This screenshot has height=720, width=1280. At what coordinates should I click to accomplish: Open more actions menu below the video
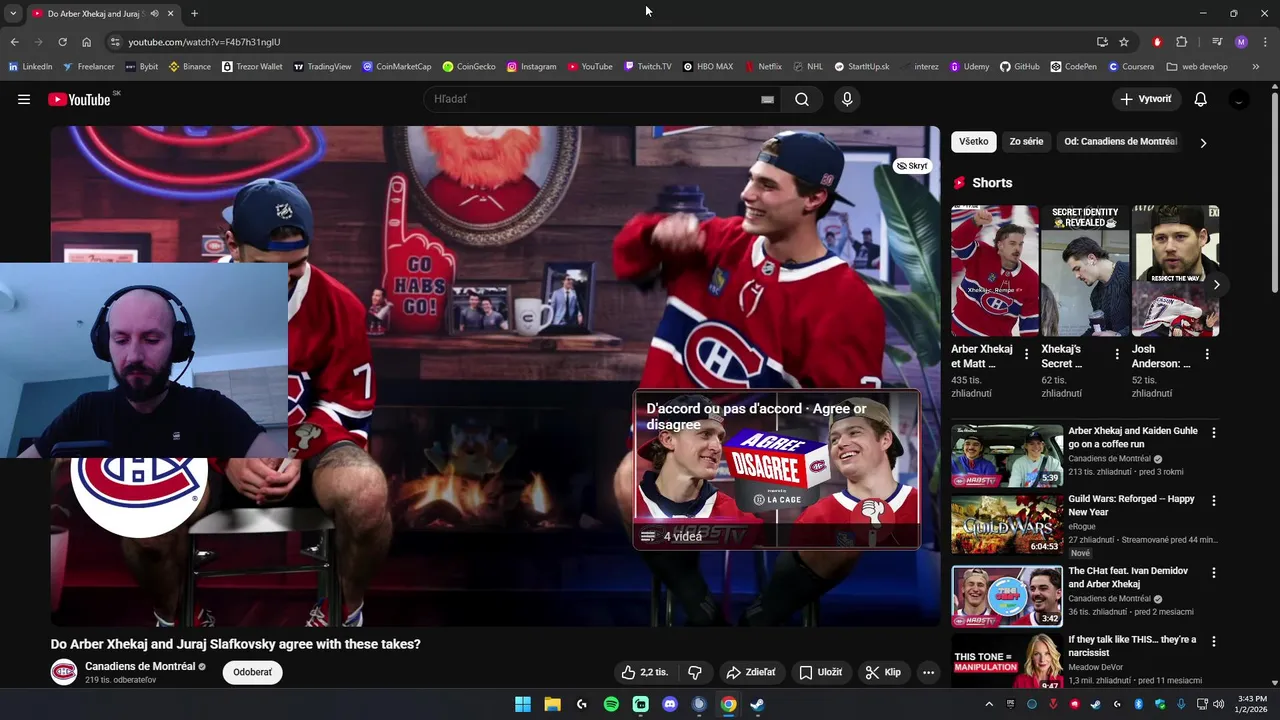pos(928,672)
